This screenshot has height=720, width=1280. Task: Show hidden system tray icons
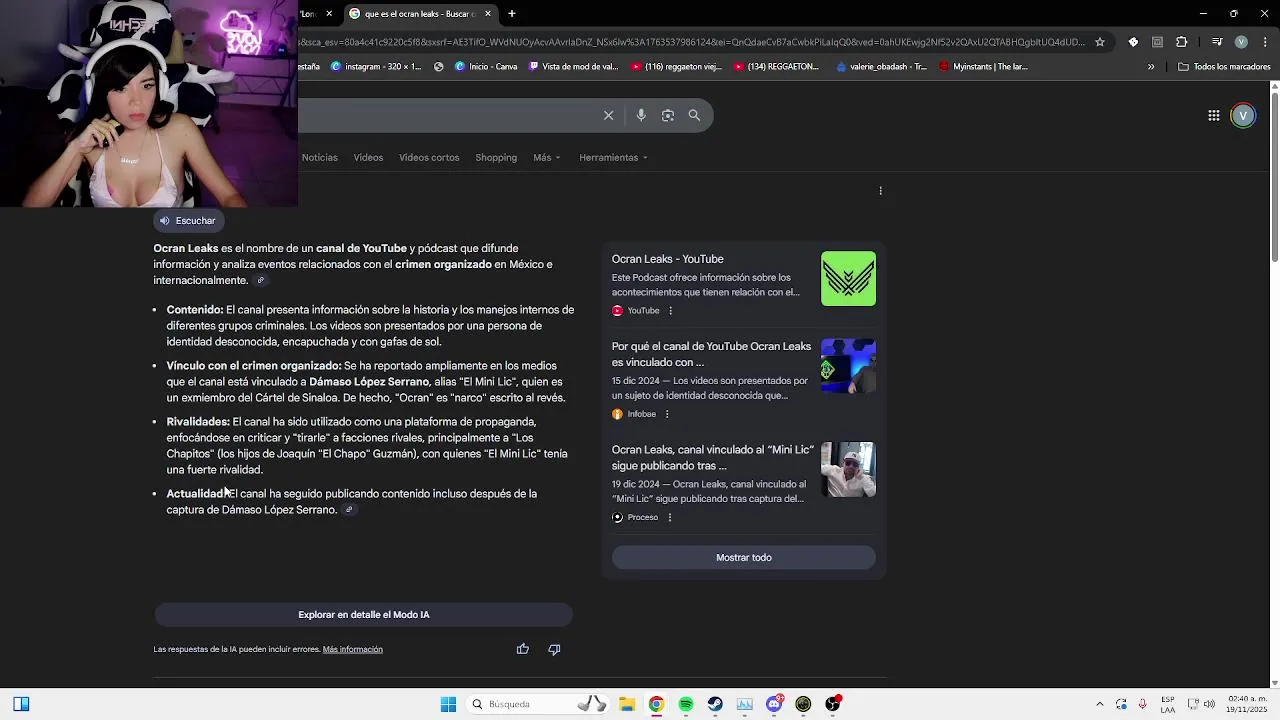pos(1100,704)
